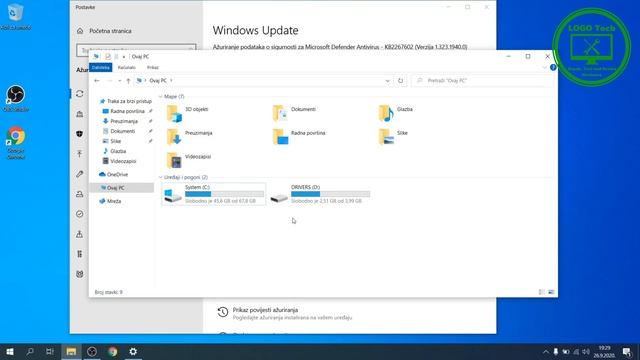
Task: Launch Google Chrome from the desktop
Action: [16, 143]
